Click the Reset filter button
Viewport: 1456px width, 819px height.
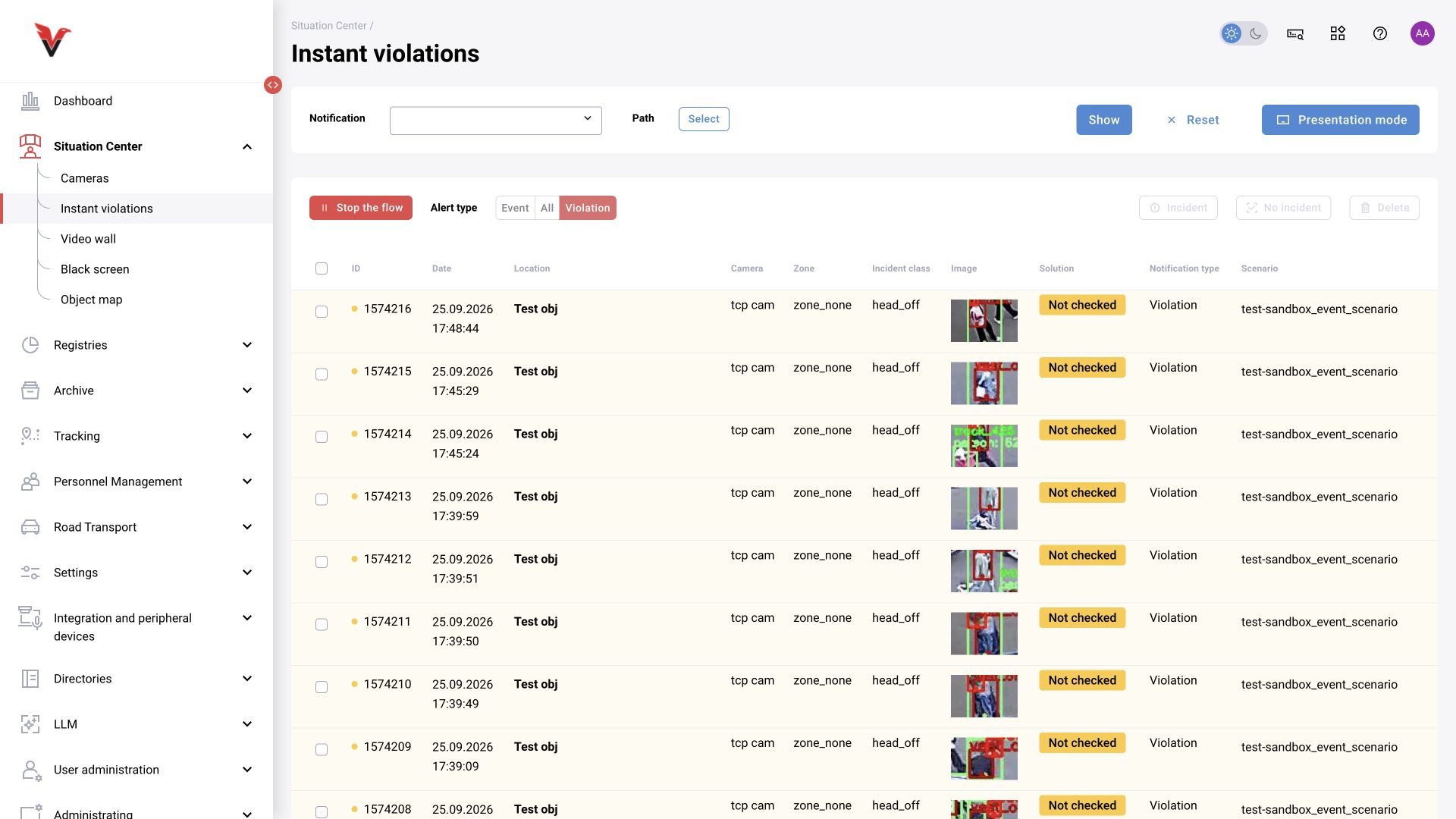1193,120
